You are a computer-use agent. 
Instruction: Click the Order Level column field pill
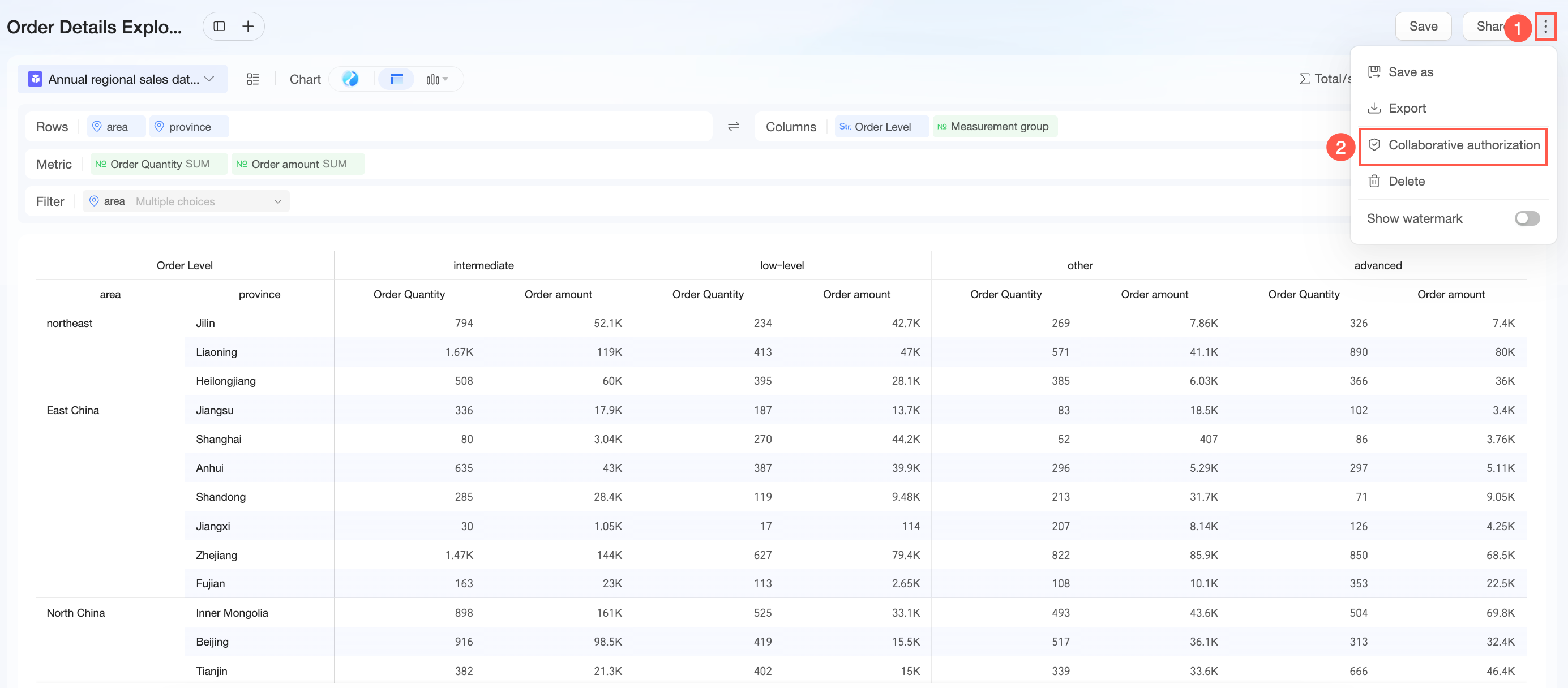tap(881, 127)
